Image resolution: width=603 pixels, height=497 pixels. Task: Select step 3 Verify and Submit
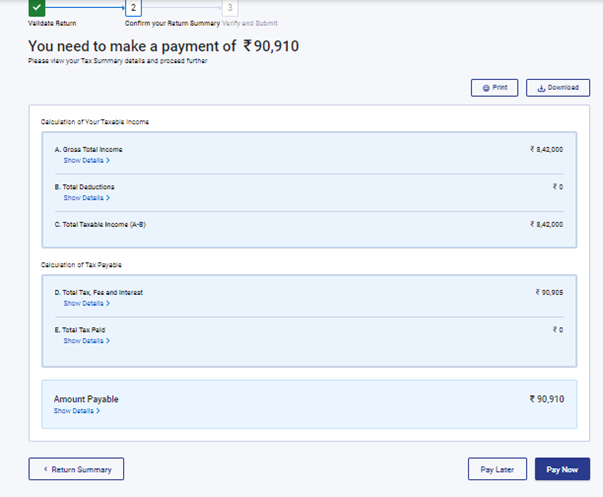pos(230,7)
